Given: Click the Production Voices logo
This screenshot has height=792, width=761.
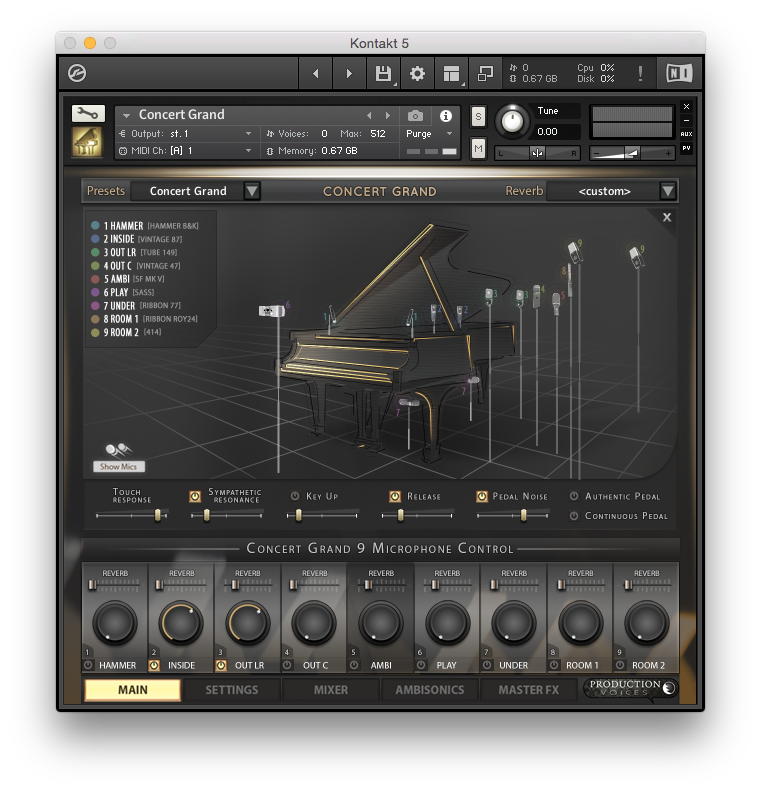Looking at the screenshot, I should (x=630, y=687).
